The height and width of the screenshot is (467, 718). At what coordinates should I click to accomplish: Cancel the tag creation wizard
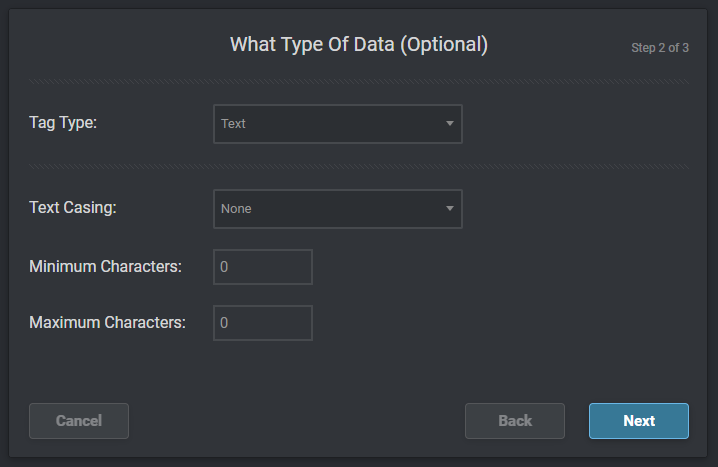(79, 421)
